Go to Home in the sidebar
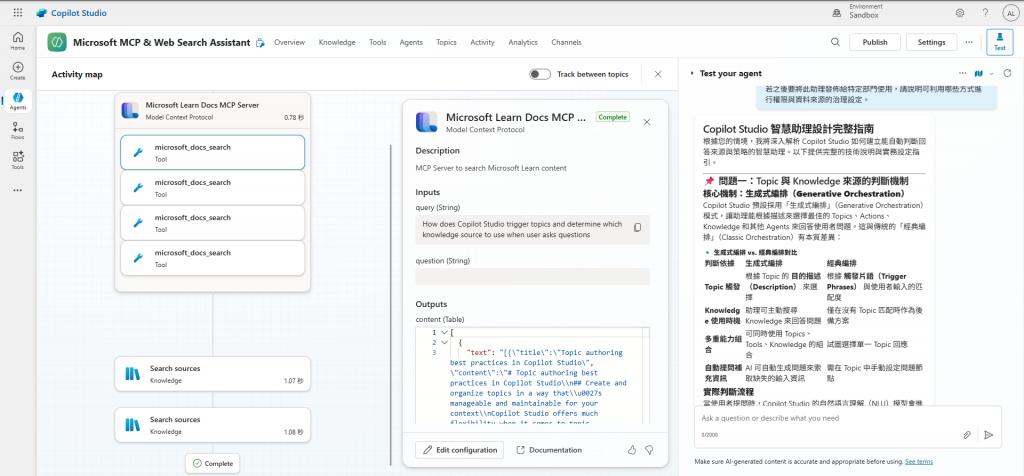This screenshot has width=1024, height=476. tap(18, 40)
